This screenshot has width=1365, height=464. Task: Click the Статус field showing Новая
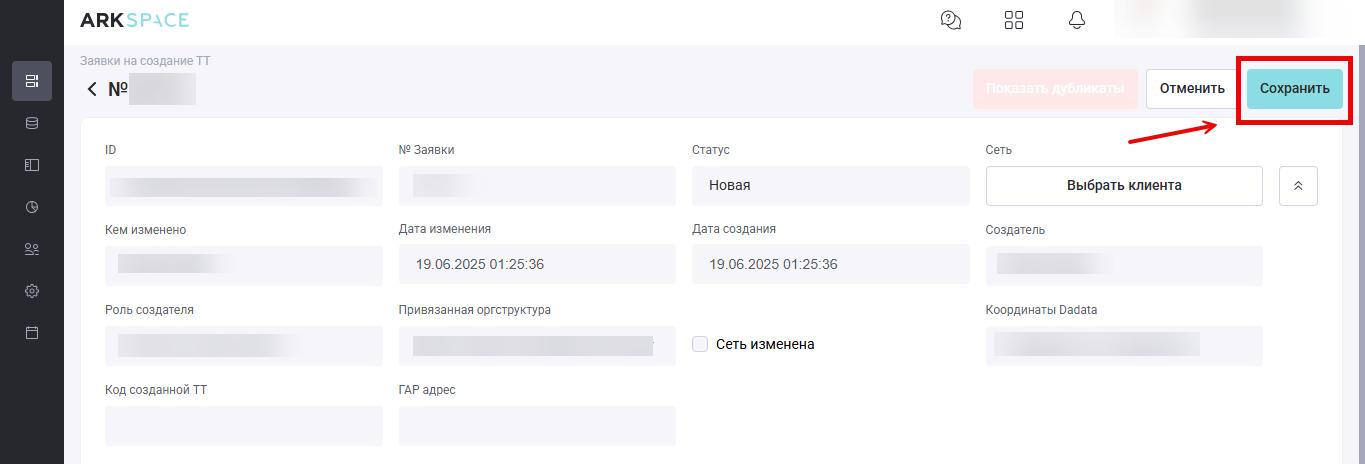[830, 186]
